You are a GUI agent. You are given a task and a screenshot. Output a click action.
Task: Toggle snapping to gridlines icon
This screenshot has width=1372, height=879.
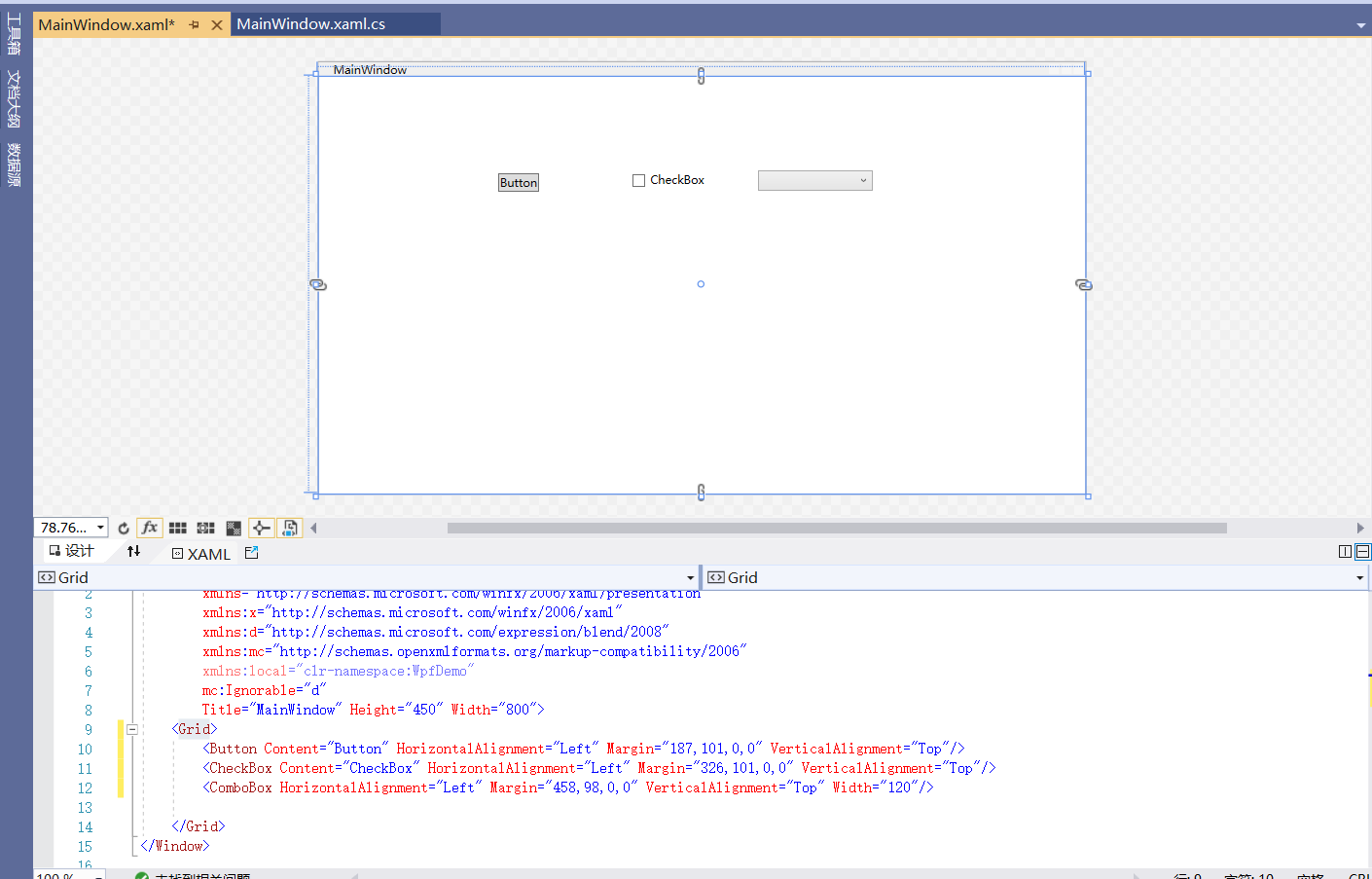(x=205, y=528)
